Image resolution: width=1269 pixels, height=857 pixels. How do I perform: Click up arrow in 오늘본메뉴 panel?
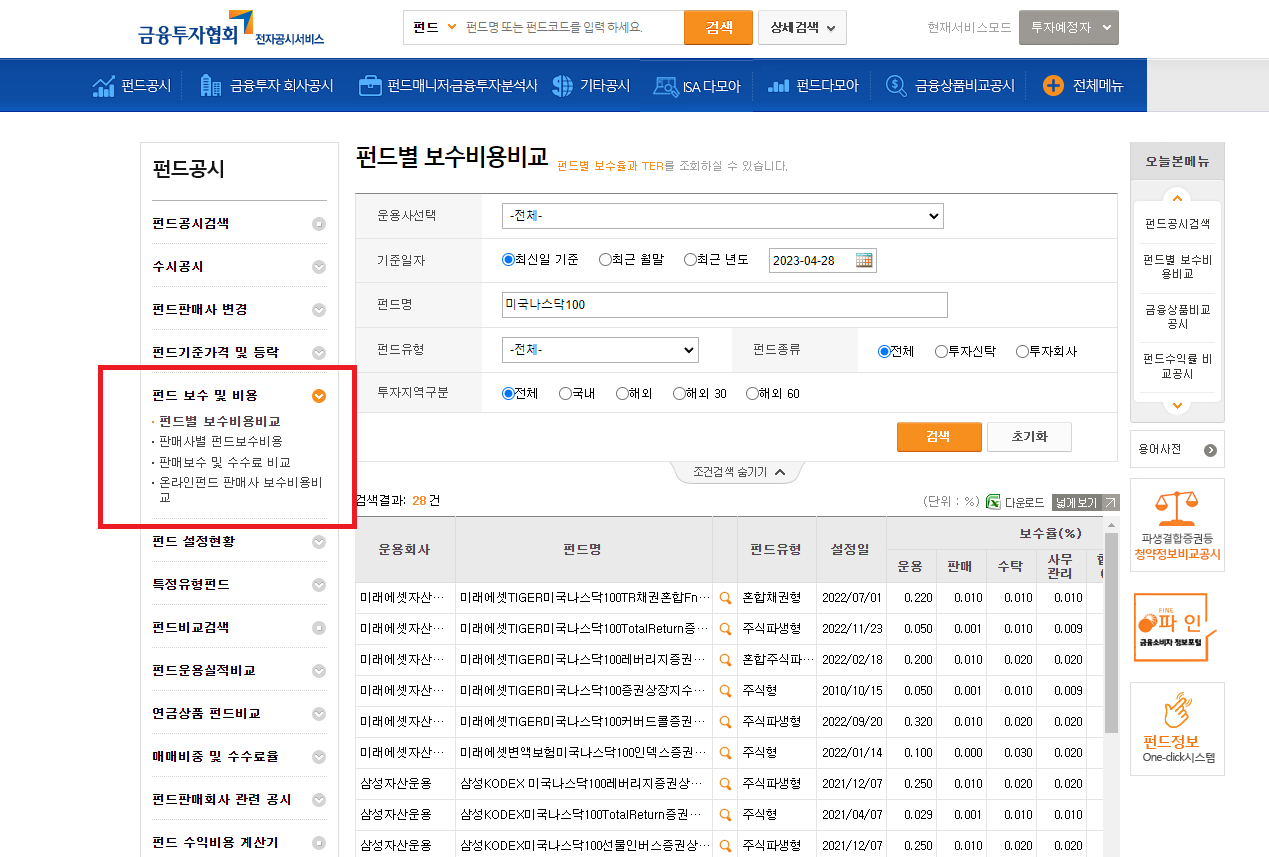pyautogui.click(x=1177, y=197)
